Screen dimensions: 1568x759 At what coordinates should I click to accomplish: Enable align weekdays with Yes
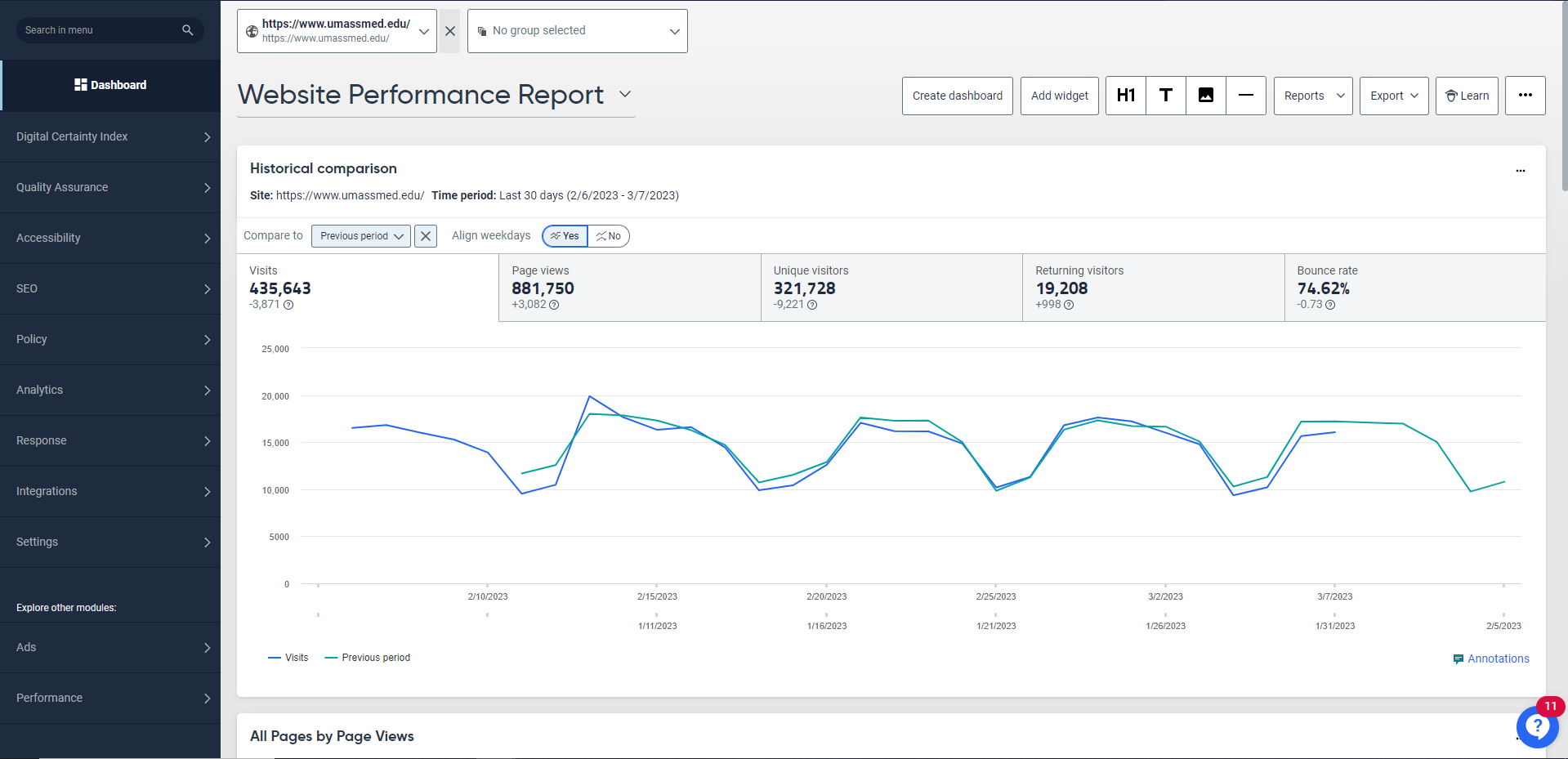[x=564, y=236]
